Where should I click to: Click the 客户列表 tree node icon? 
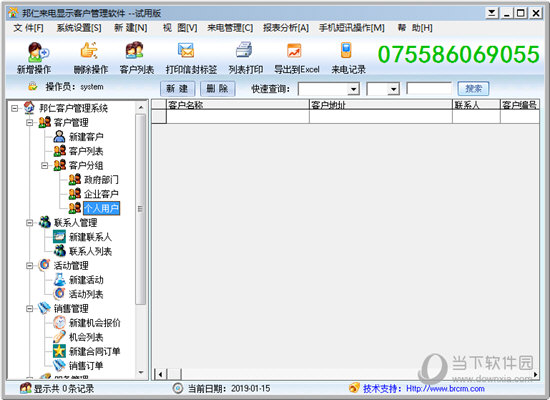point(59,151)
